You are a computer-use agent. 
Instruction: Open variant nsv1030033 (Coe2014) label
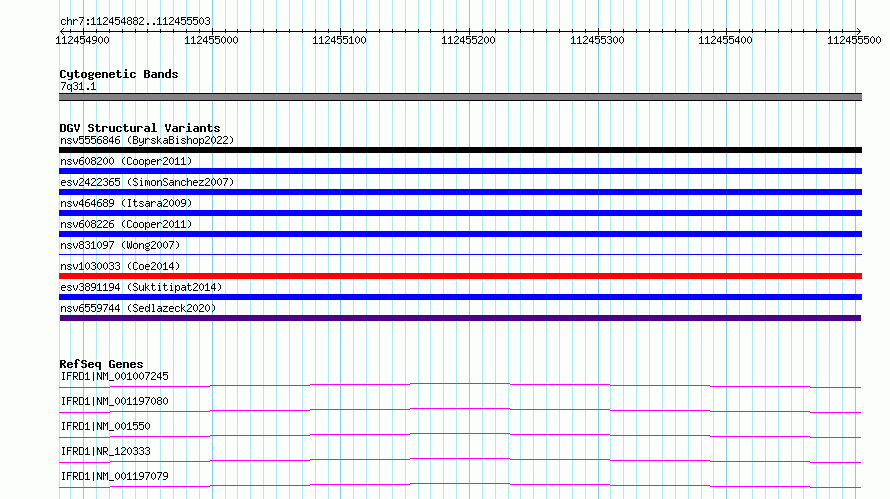click(x=120, y=266)
